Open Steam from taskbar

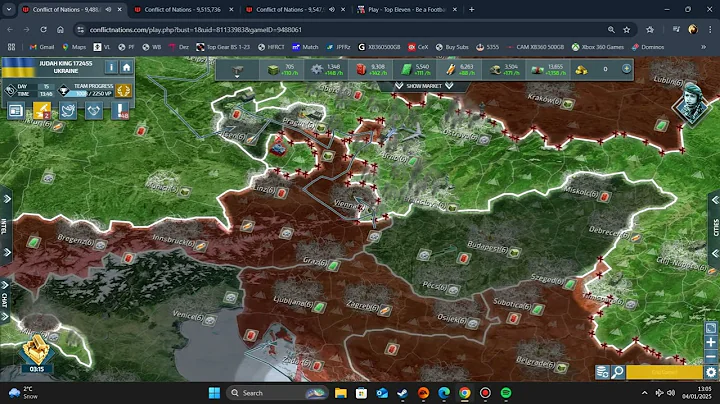[x=402, y=393]
